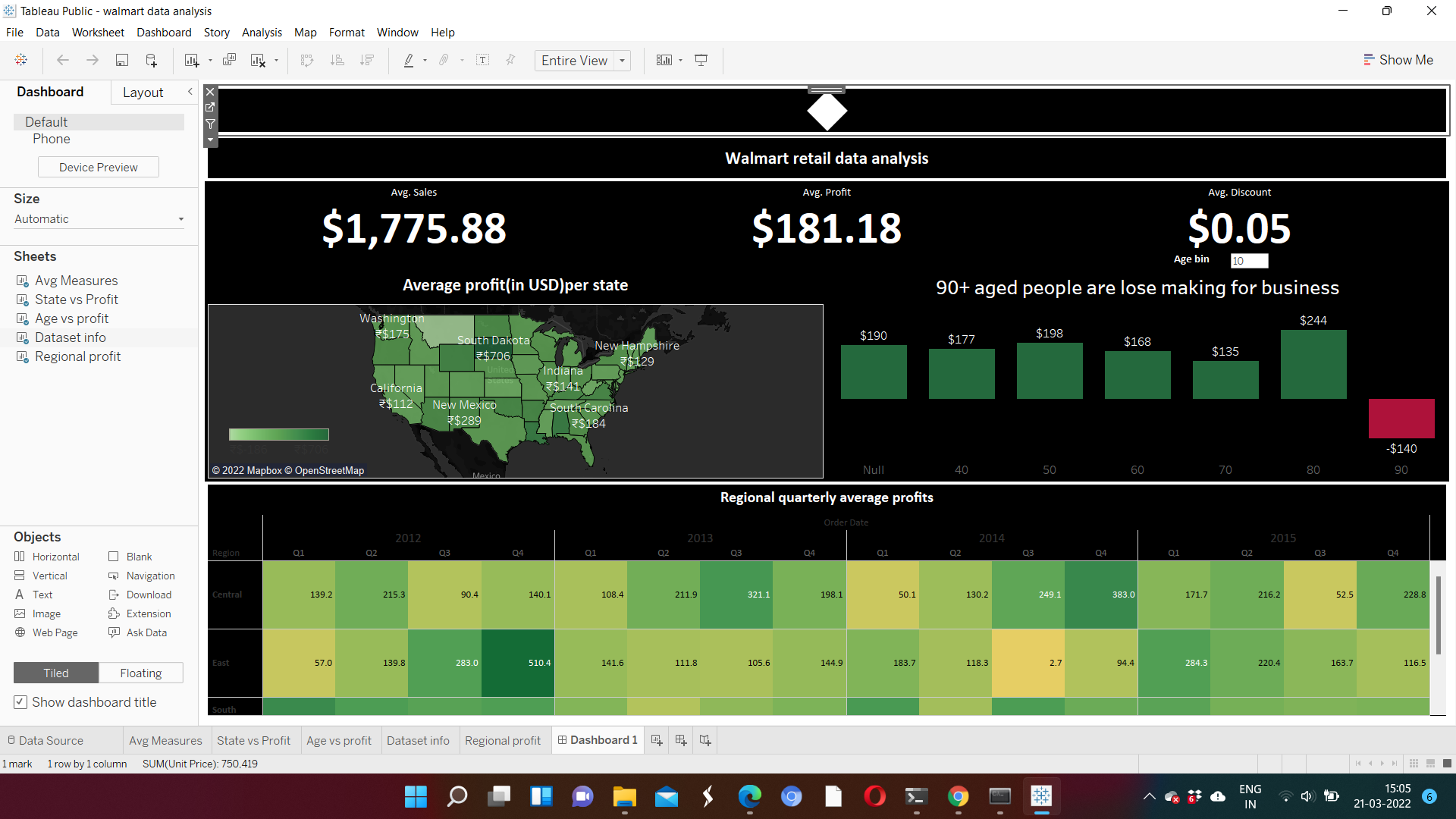Click the Device Preview button
This screenshot has width=1456, height=819.
98,167
